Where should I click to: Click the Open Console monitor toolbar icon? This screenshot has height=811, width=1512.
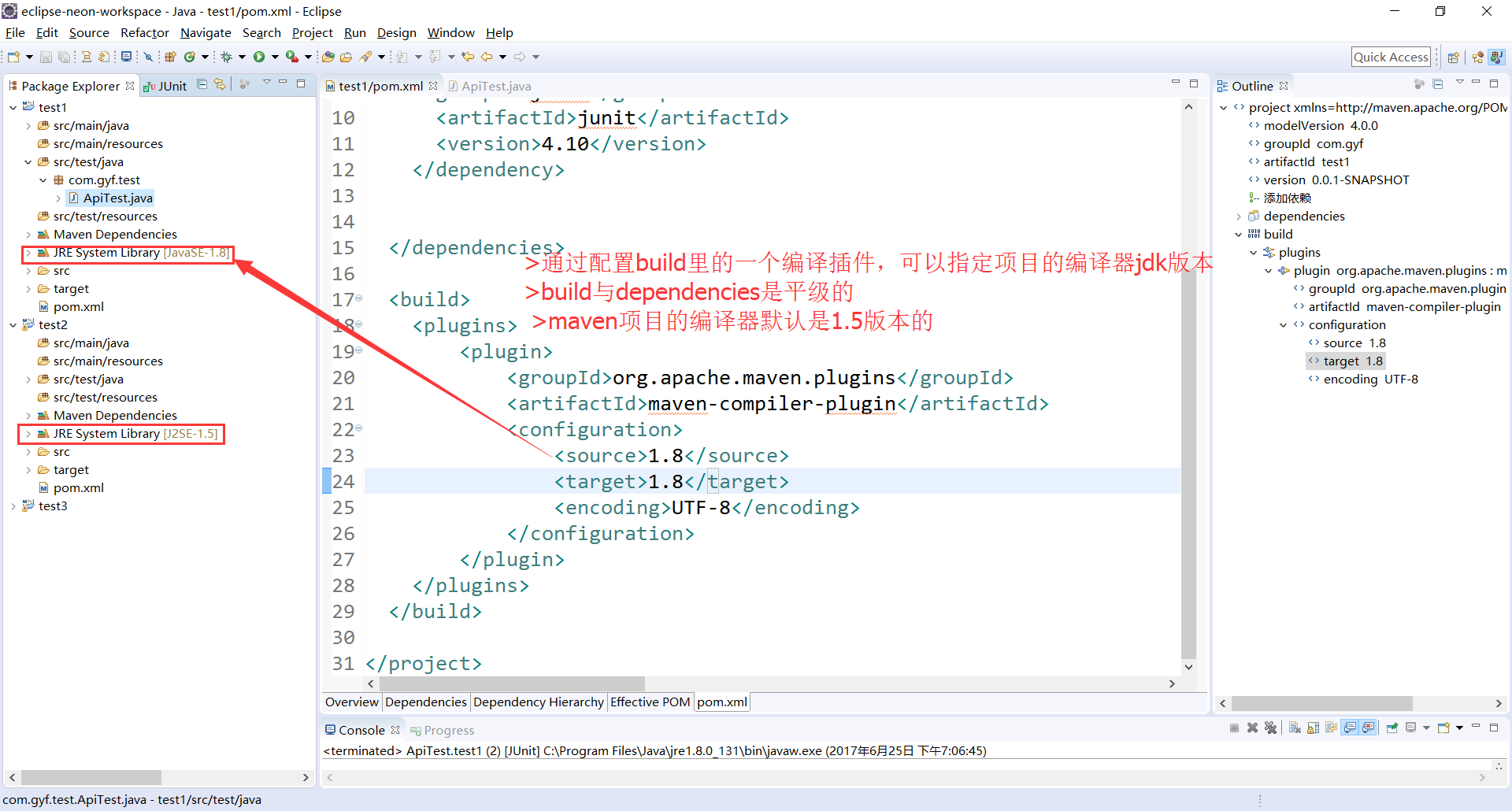click(x=126, y=57)
